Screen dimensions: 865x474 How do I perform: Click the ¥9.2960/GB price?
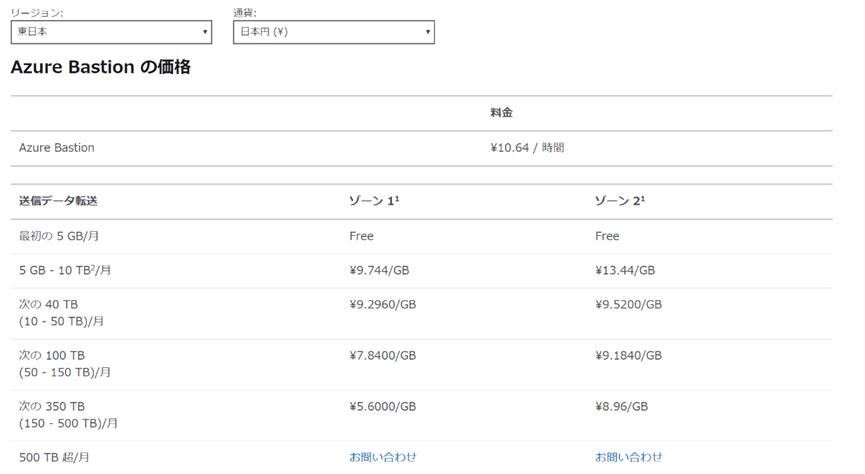pyautogui.click(x=382, y=305)
